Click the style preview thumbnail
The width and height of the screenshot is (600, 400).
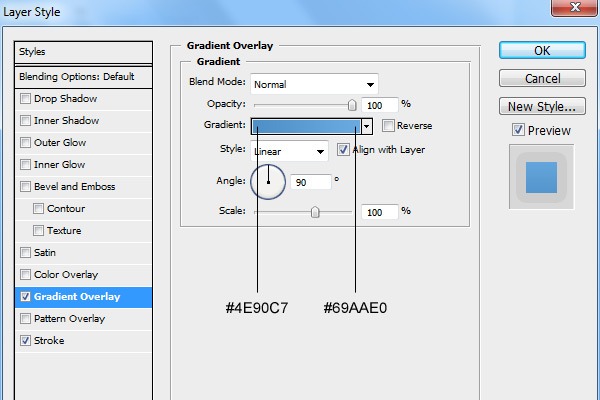(541, 177)
